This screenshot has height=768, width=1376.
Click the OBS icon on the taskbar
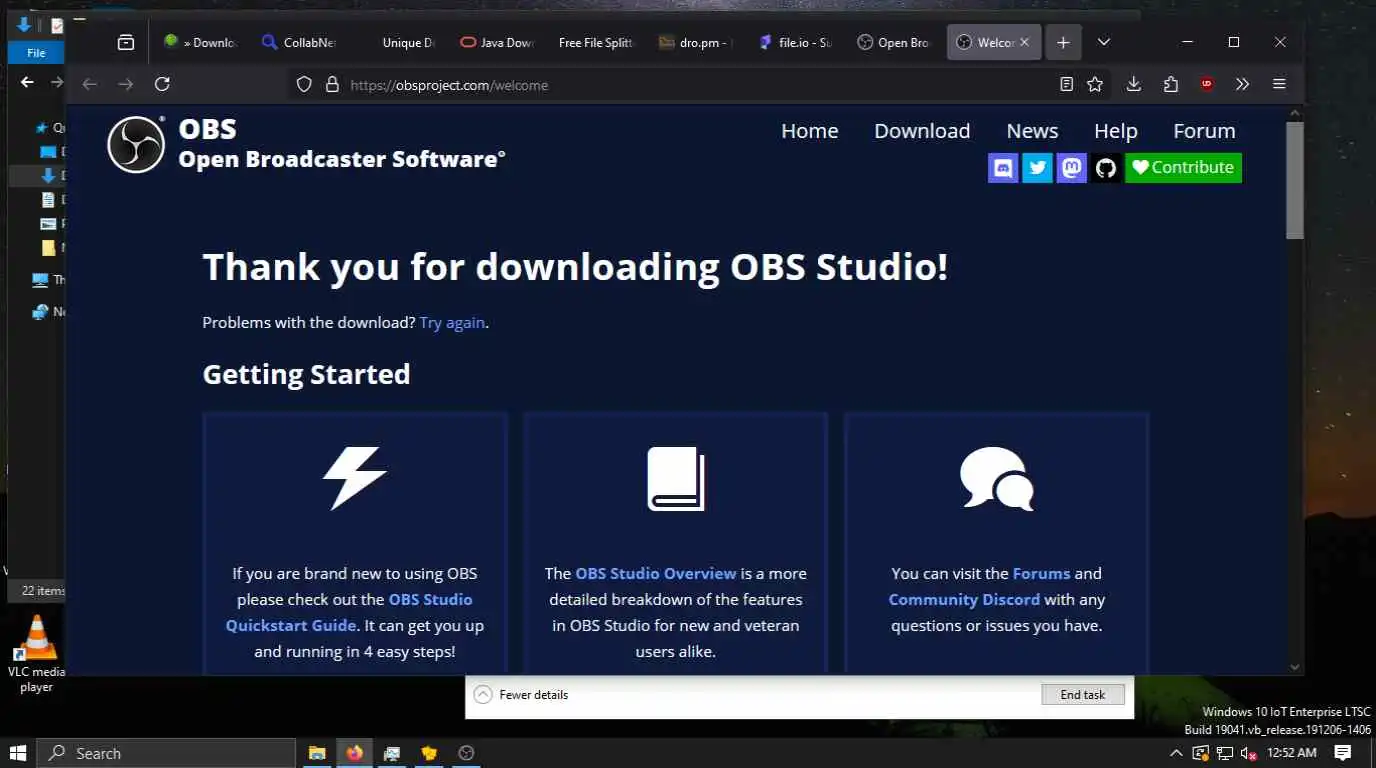pyautogui.click(x=465, y=753)
